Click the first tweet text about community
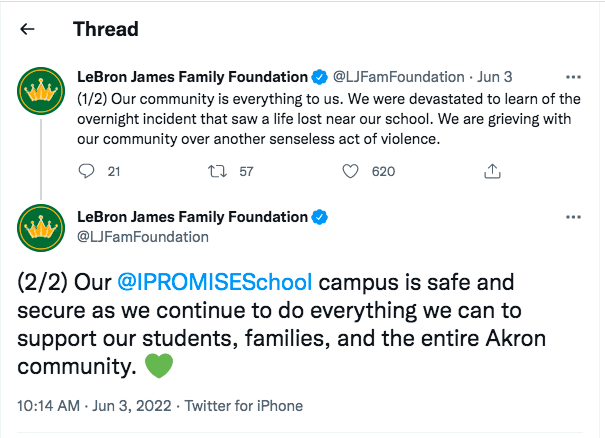605x438 pixels. click(x=329, y=119)
